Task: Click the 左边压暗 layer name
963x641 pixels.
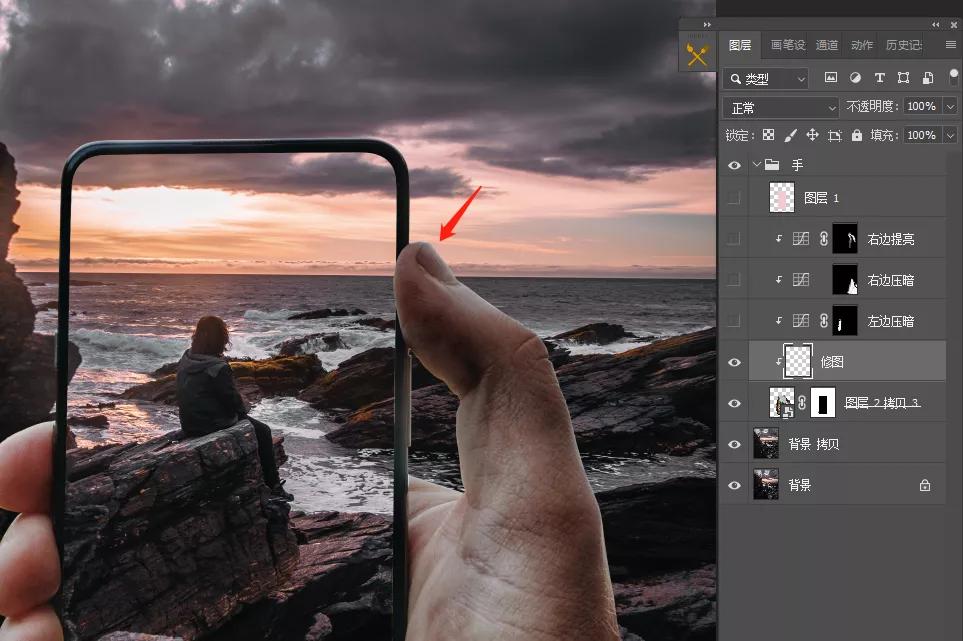Action: [891, 321]
